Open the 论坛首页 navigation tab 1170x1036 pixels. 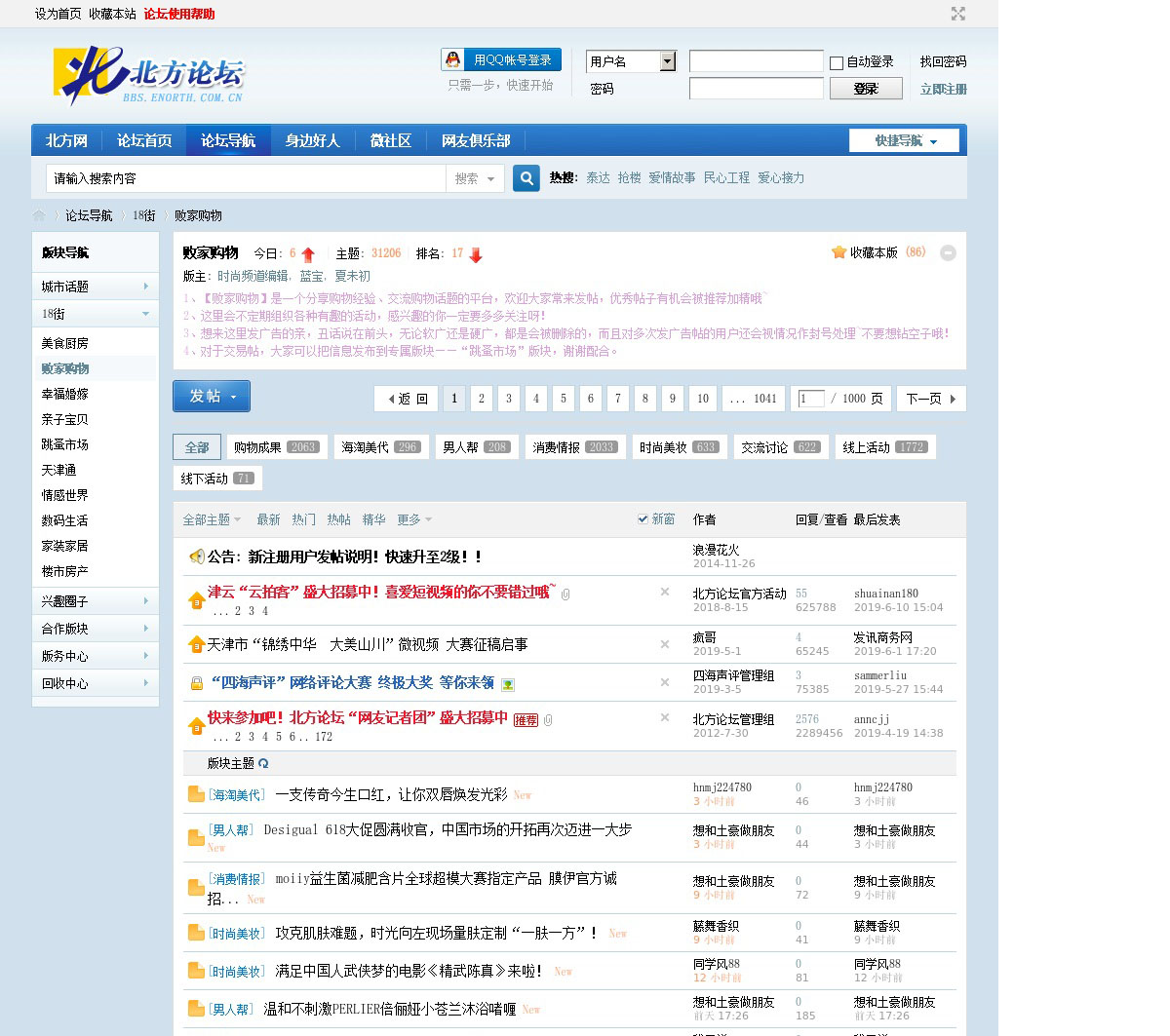[x=144, y=140]
